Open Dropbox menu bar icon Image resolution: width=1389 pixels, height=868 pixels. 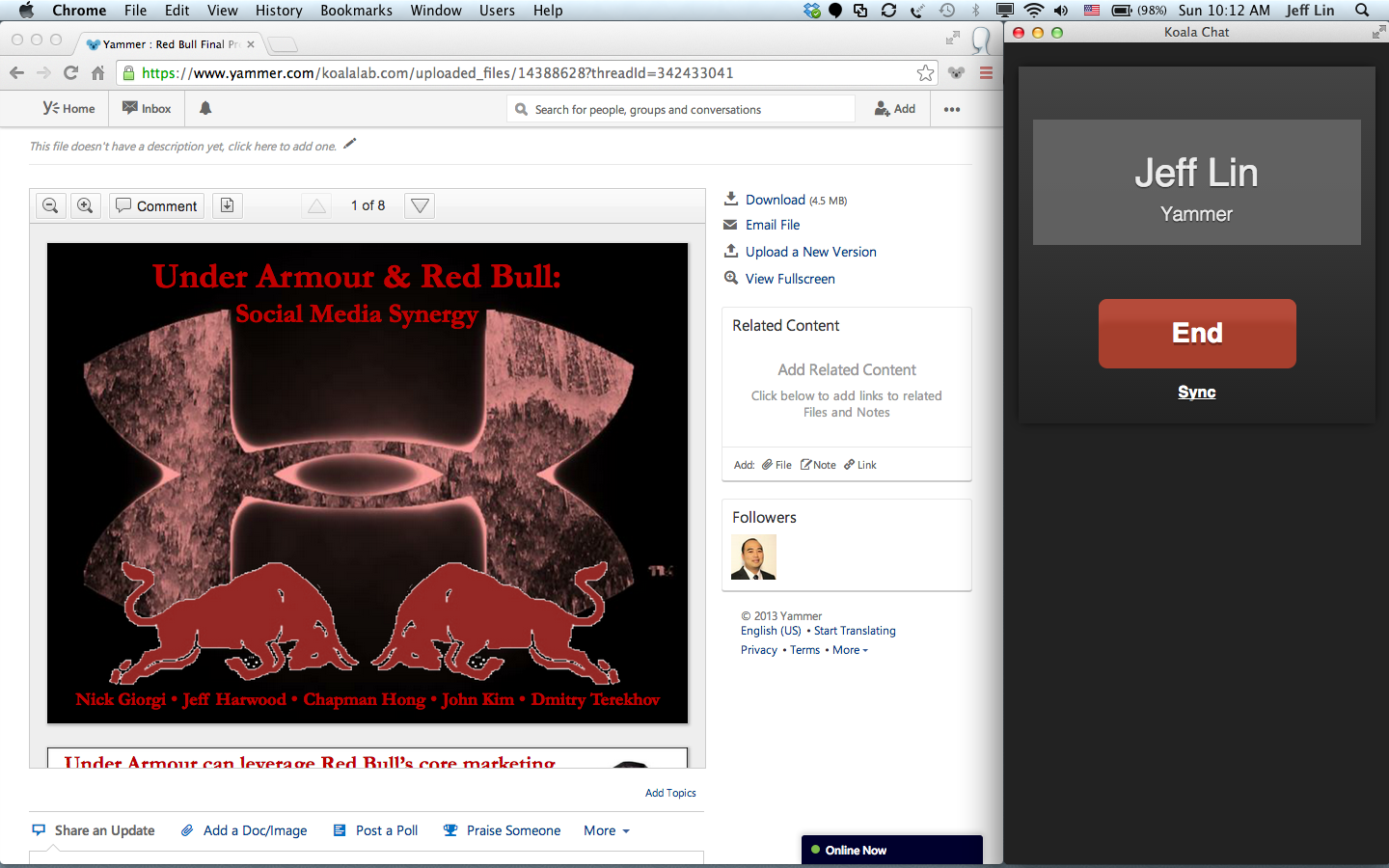[x=812, y=10]
